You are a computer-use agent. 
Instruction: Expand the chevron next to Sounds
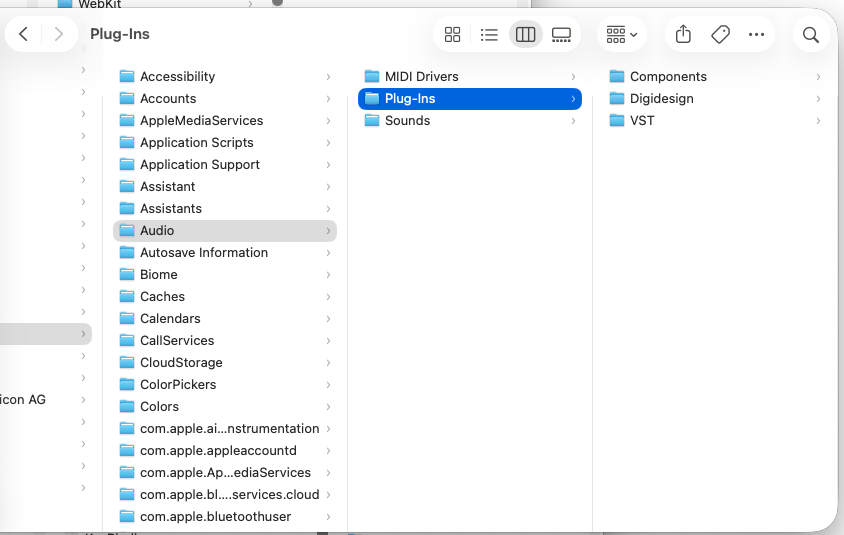573,121
